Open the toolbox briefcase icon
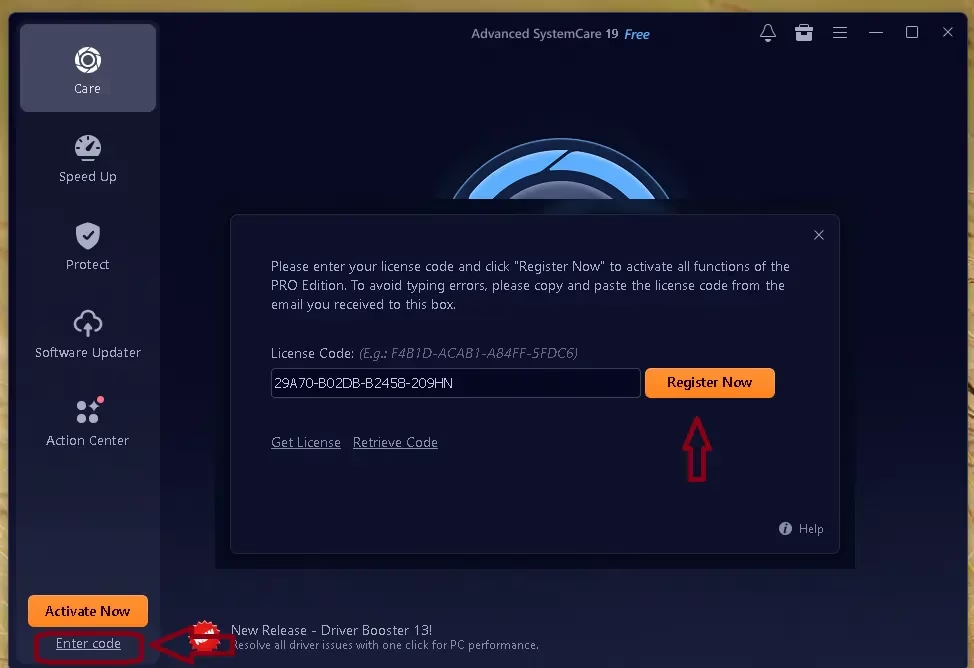The width and height of the screenshot is (974, 668). coord(804,33)
